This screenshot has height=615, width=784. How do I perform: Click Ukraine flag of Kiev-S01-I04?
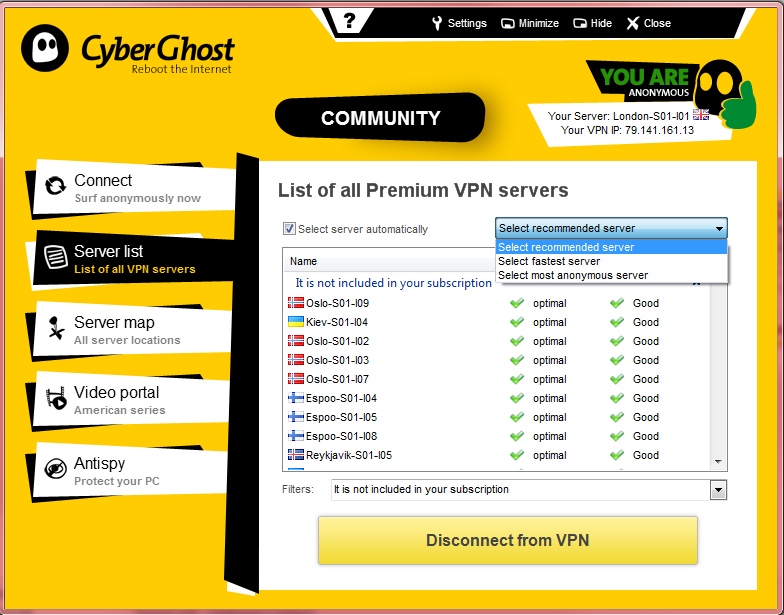(x=296, y=322)
